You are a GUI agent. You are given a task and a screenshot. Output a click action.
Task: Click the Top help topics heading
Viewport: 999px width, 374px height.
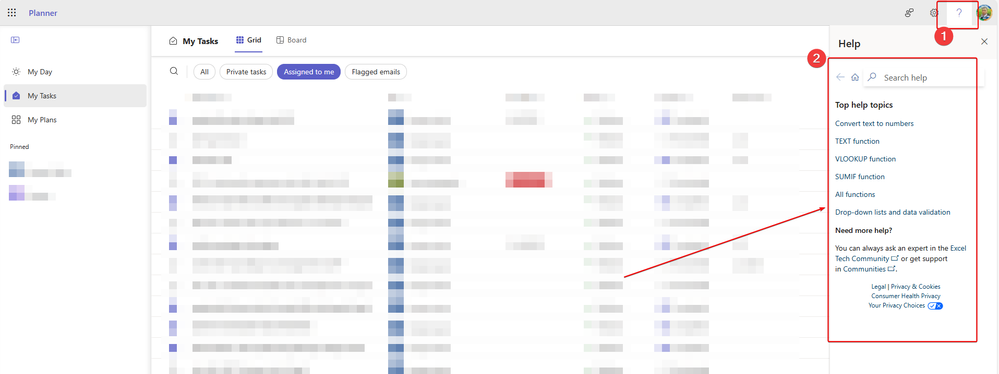pyautogui.click(x=864, y=105)
